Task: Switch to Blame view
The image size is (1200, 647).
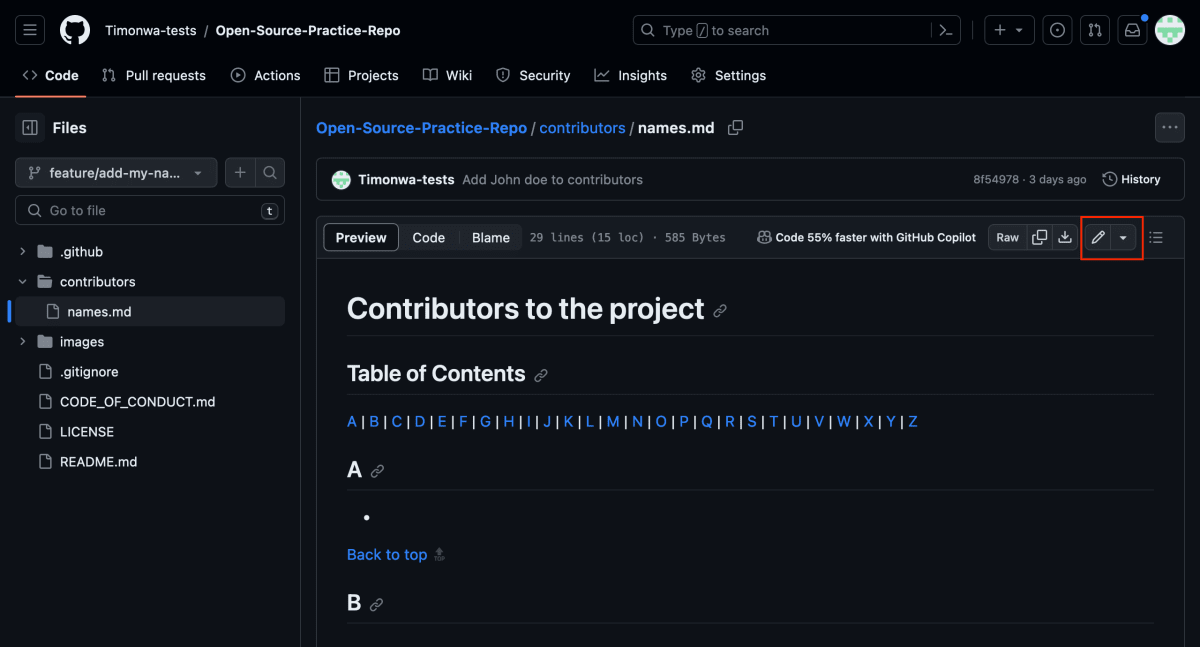Action: click(491, 237)
